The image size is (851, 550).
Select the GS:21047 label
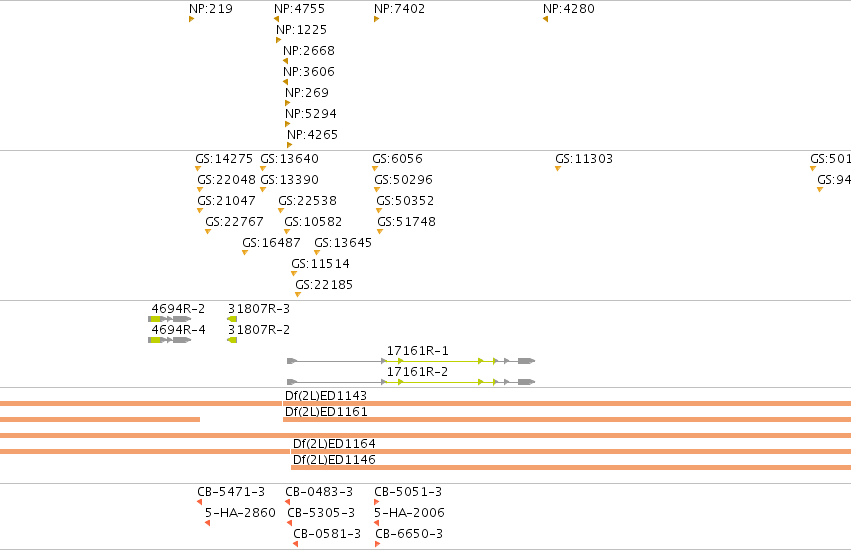pos(226,201)
